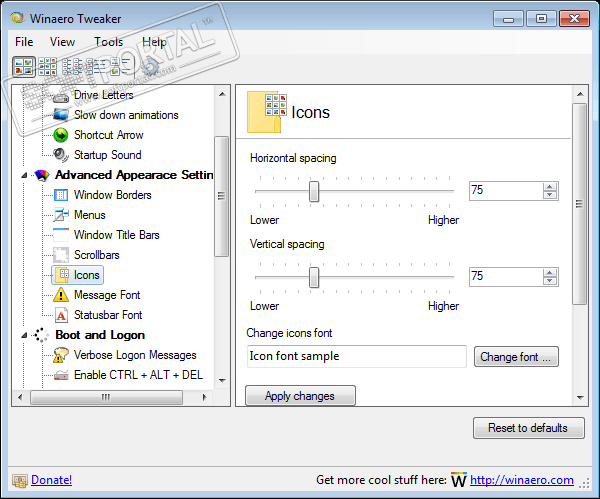Select the green Shortcut Arrow icon
The image size is (600, 499).
pyautogui.click(x=60, y=135)
